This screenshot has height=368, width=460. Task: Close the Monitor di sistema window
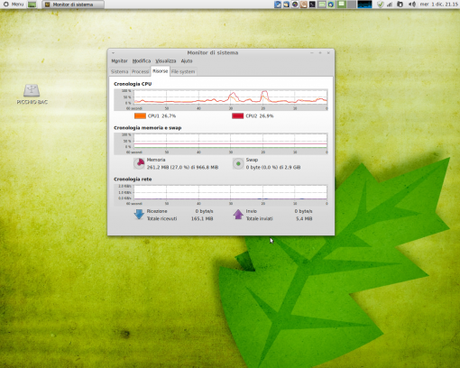click(328, 53)
